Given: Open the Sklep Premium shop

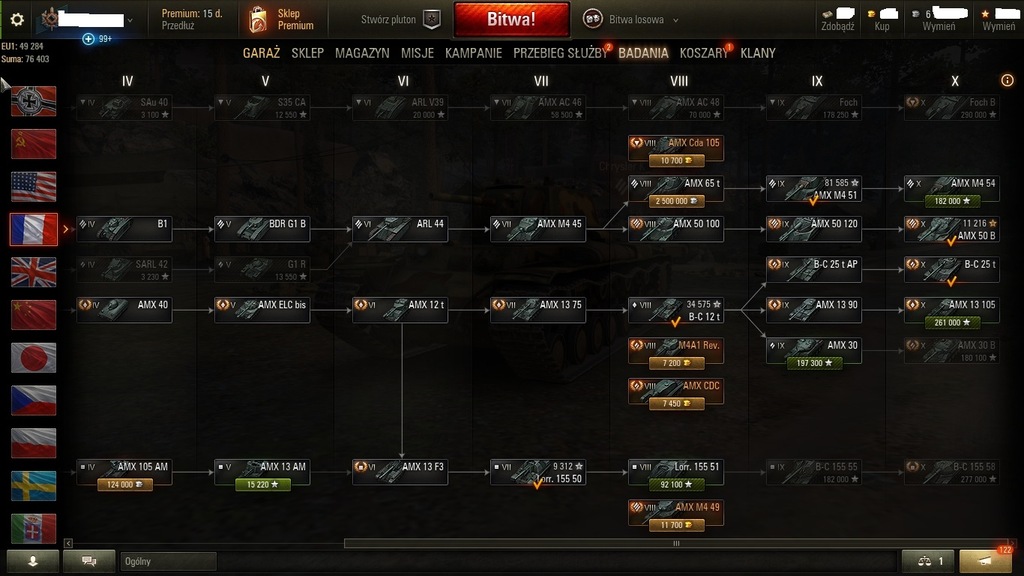Looking at the screenshot, I should pyautogui.click(x=281, y=20).
